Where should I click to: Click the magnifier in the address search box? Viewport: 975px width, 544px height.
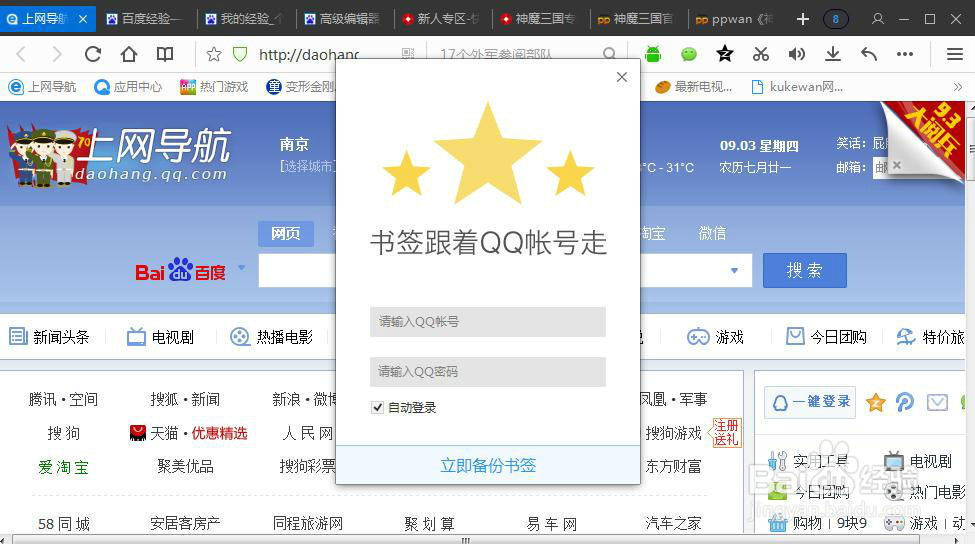click(x=609, y=55)
